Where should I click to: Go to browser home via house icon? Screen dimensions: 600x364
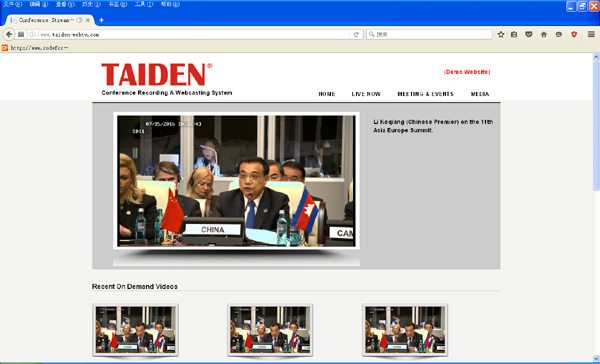click(544, 34)
